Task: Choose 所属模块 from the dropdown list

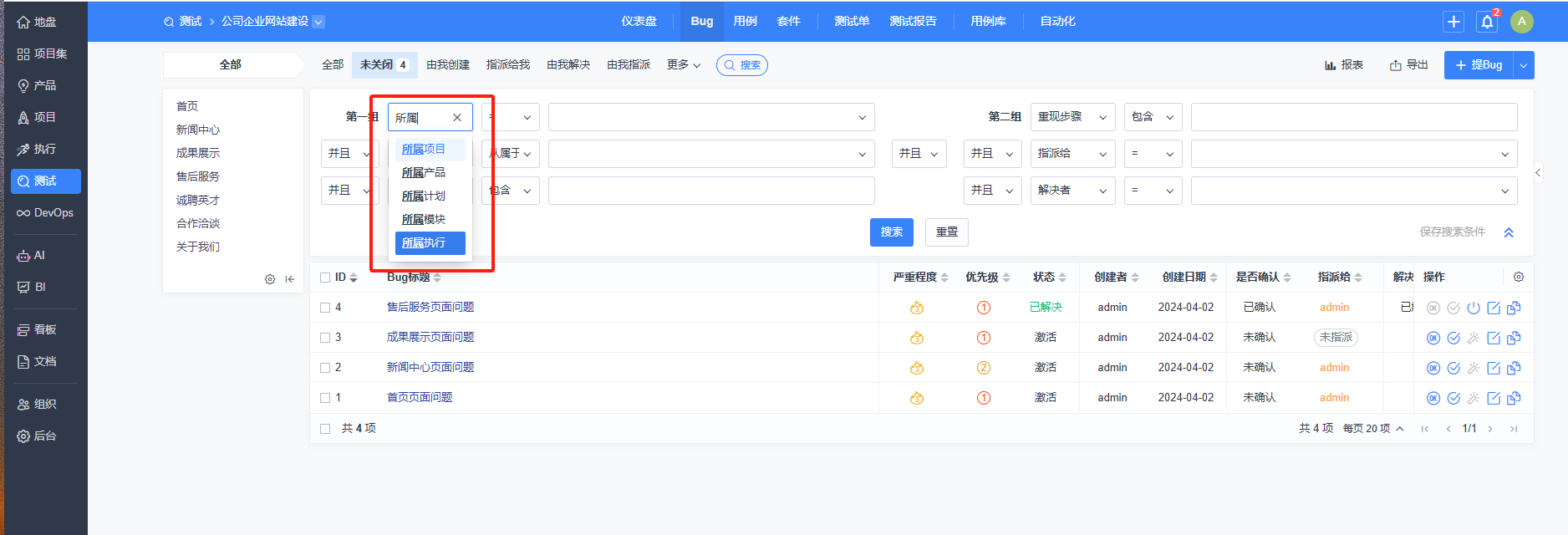Action: pos(430,220)
